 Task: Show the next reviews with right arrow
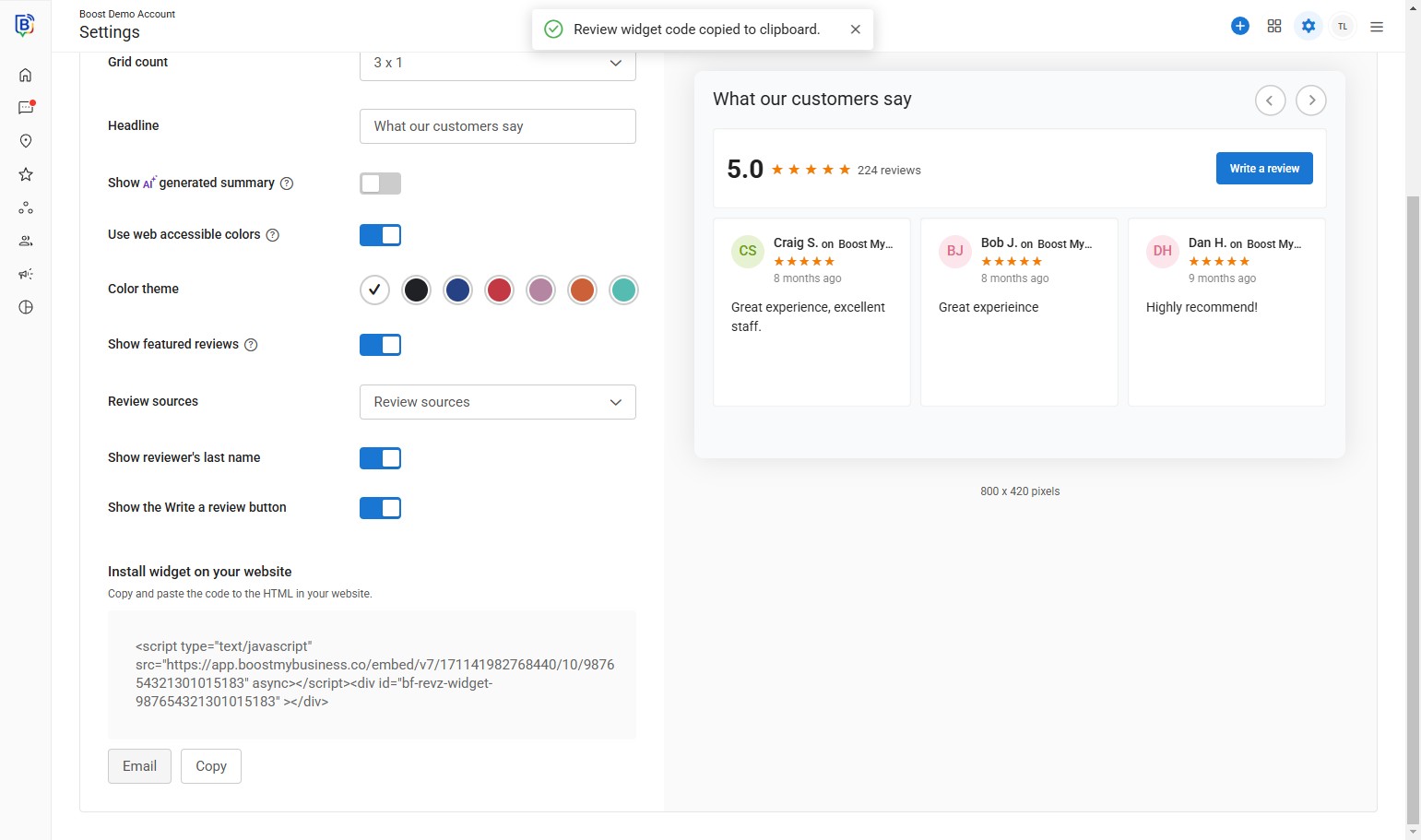pos(1311,101)
